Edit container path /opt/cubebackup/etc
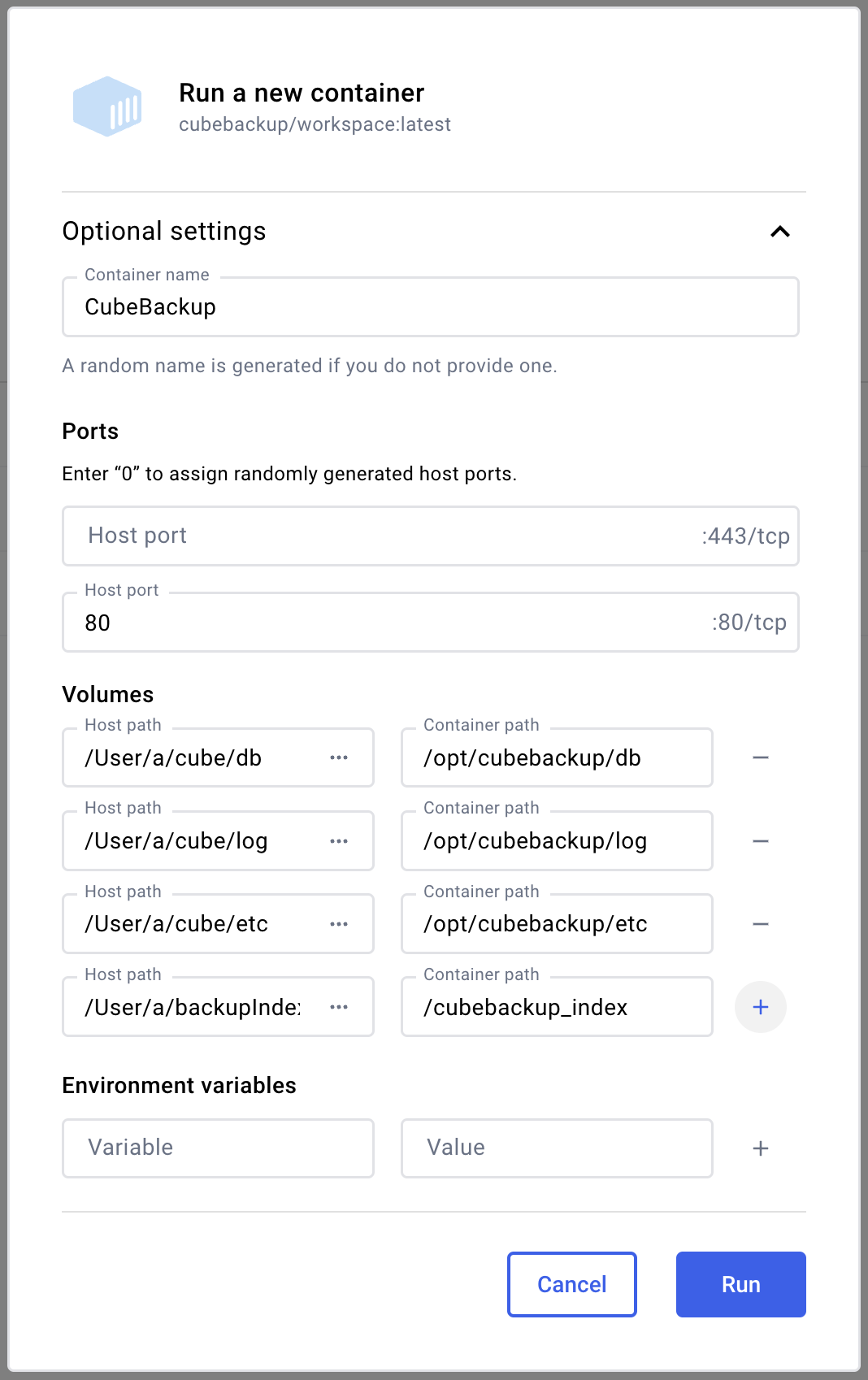 point(557,924)
